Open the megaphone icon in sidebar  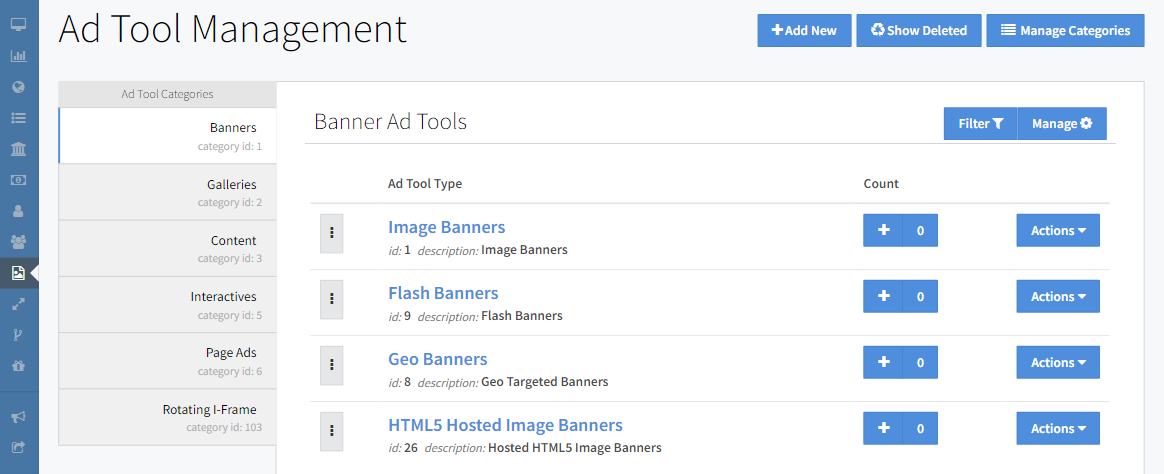18,416
